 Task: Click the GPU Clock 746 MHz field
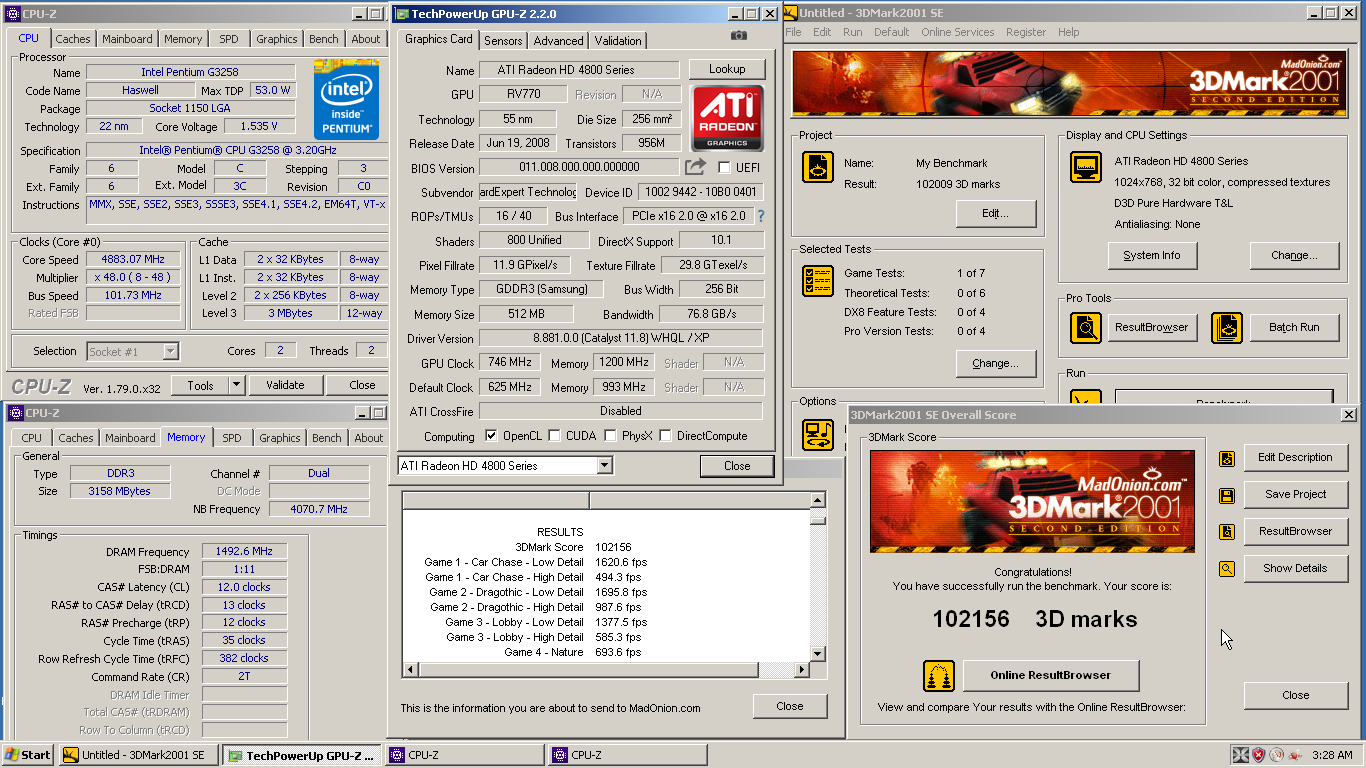pos(510,362)
